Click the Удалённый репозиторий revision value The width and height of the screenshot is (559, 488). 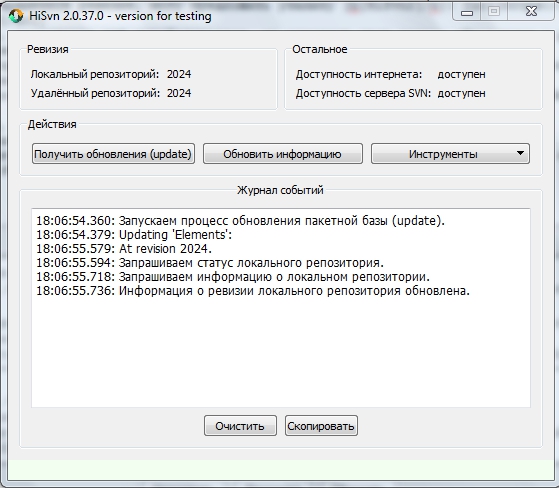(179, 93)
